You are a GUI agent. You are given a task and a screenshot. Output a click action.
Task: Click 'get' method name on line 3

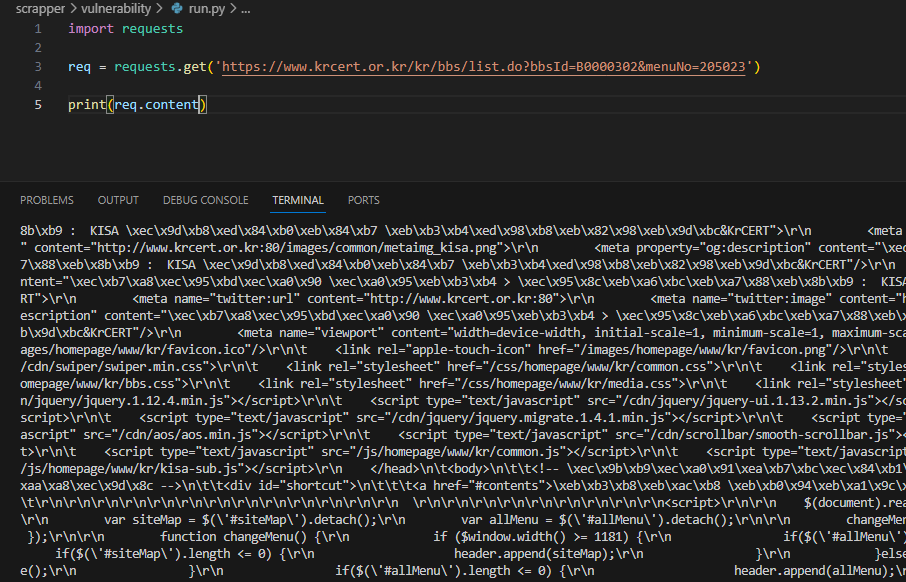(x=195, y=67)
